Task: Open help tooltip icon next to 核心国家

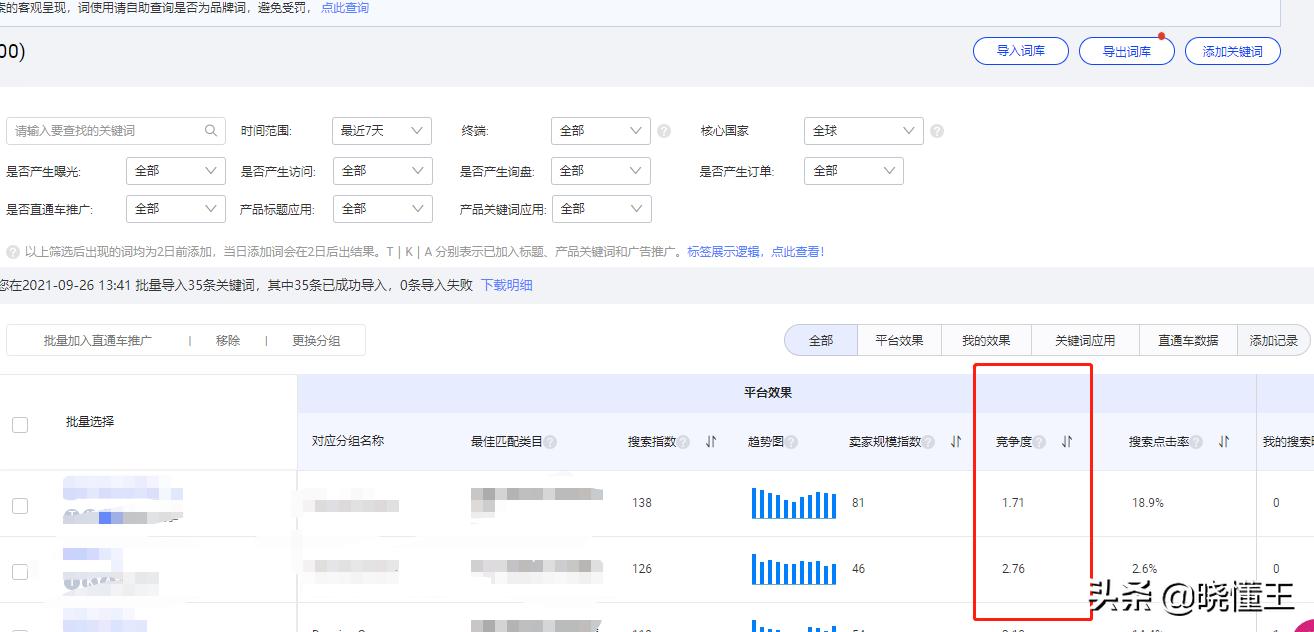Action: pos(936,130)
